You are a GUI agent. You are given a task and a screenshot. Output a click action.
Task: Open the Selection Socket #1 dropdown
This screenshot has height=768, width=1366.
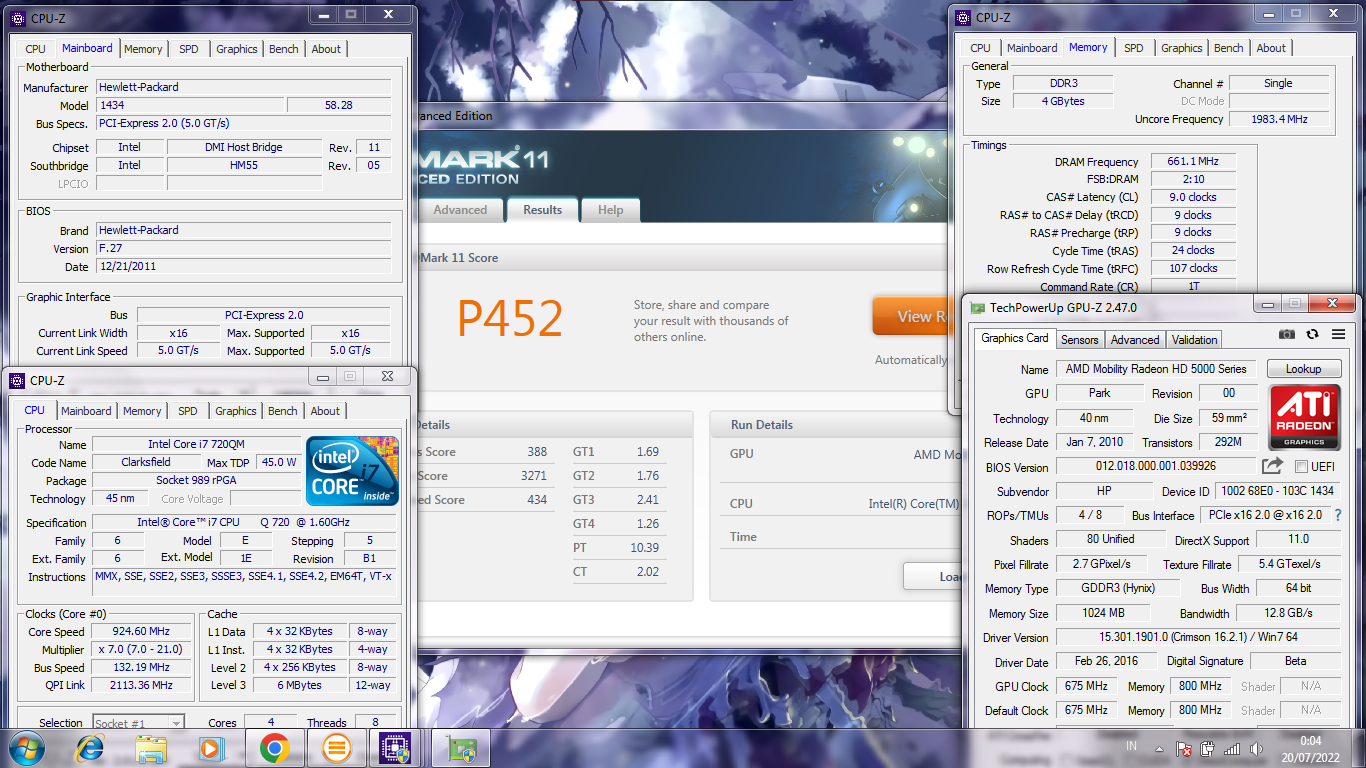pyautogui.click(x=139, y=723)
